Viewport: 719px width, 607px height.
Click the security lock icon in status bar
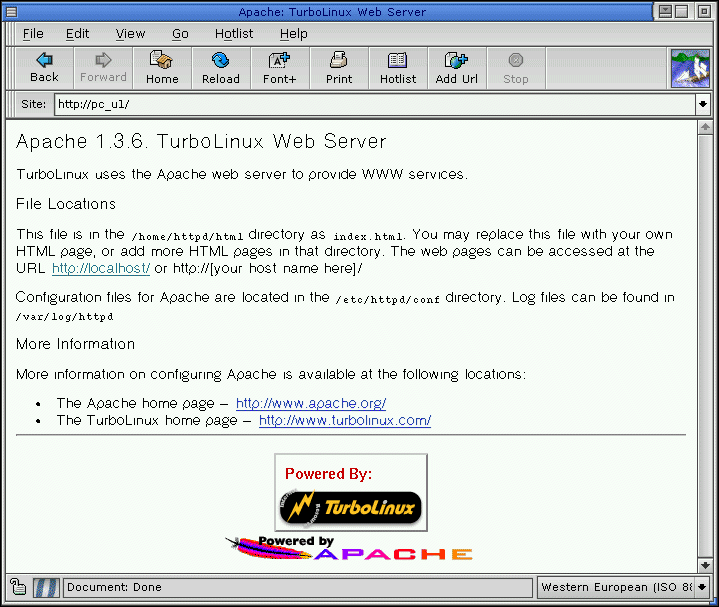18,587
